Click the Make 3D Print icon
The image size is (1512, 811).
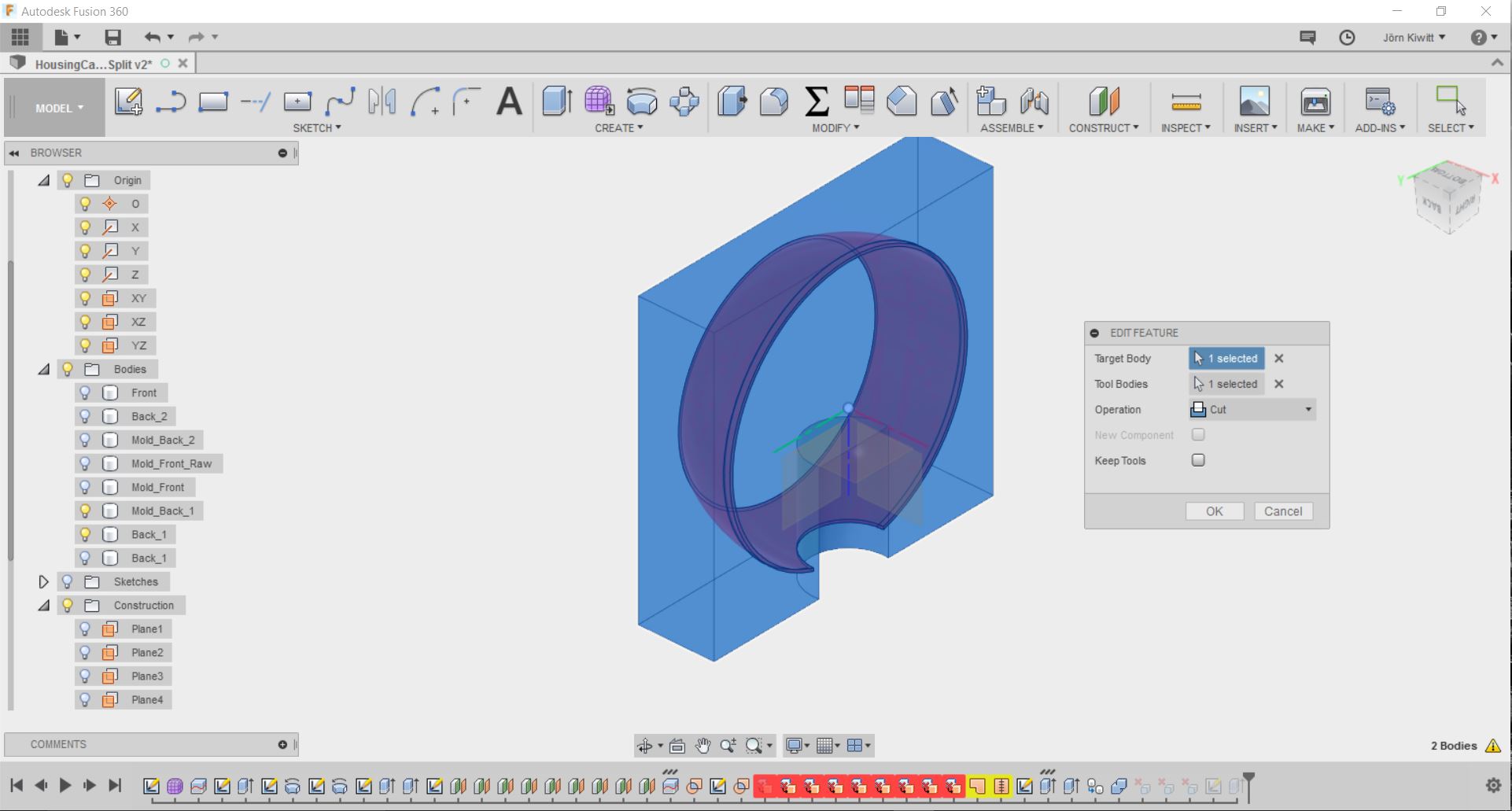coord(1315,101)
